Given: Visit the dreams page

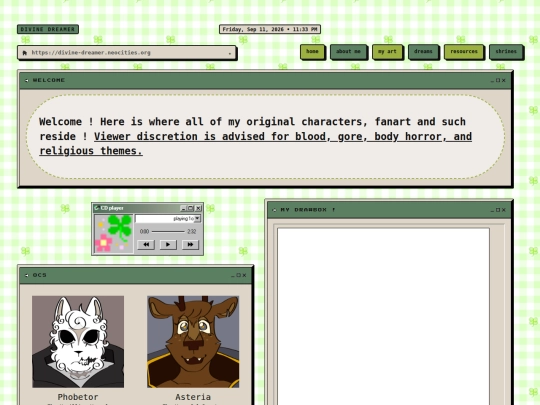Looking at the screenshot, I should coord(423,52).
